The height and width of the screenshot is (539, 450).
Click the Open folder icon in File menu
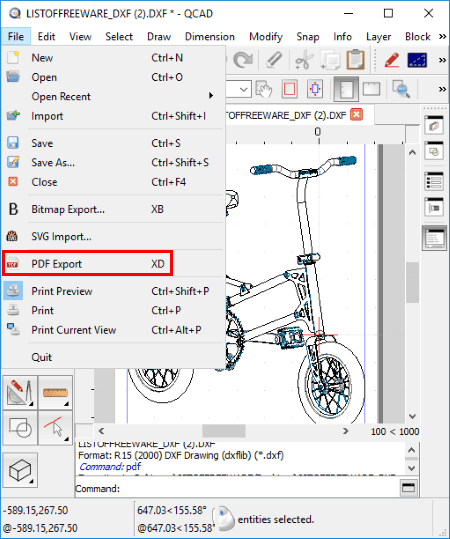coord(13,77)
